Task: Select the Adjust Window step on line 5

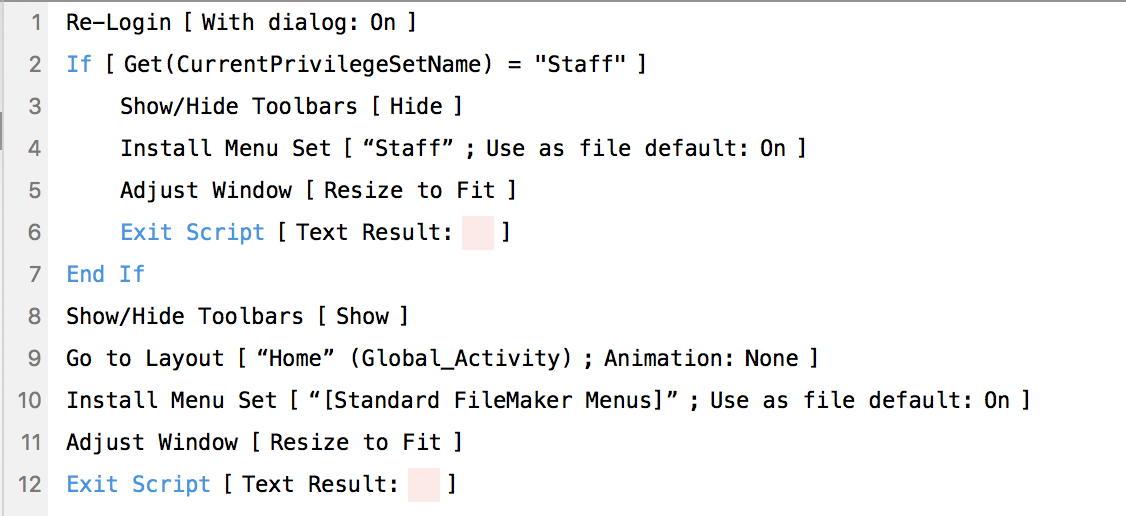Action: tap(206, 190)
